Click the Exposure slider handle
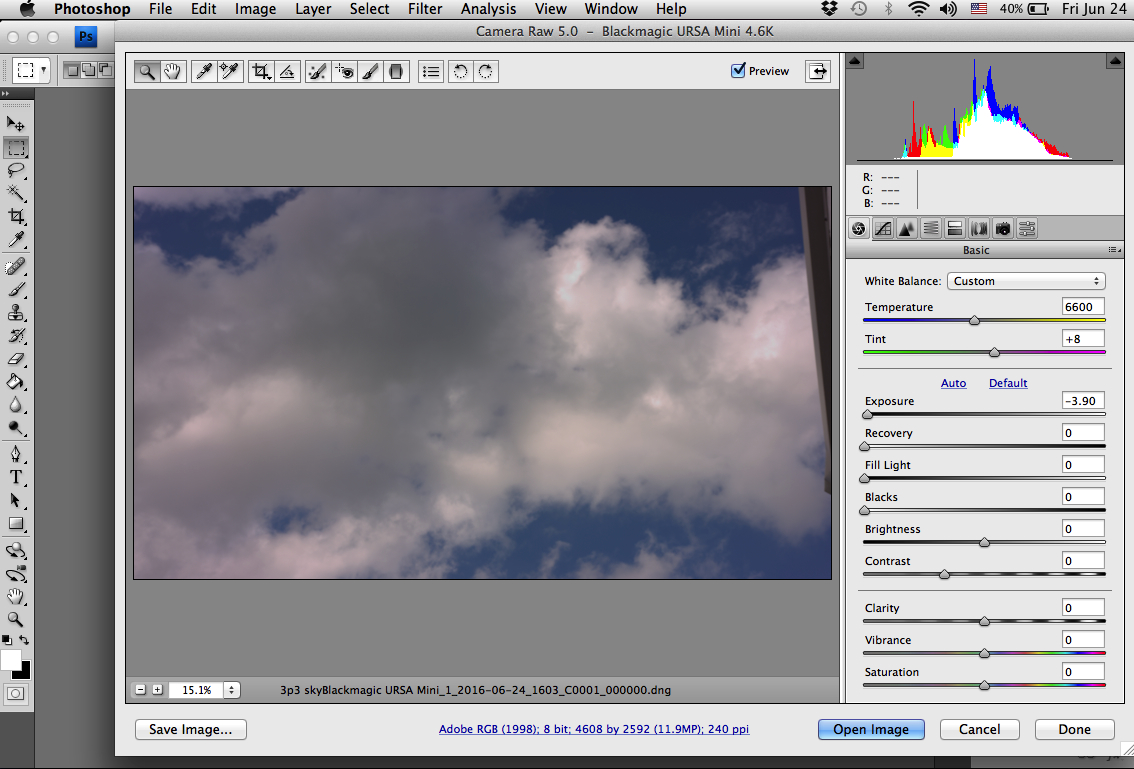Viewport: 1134px width, 769px height. tap(867, 415)
